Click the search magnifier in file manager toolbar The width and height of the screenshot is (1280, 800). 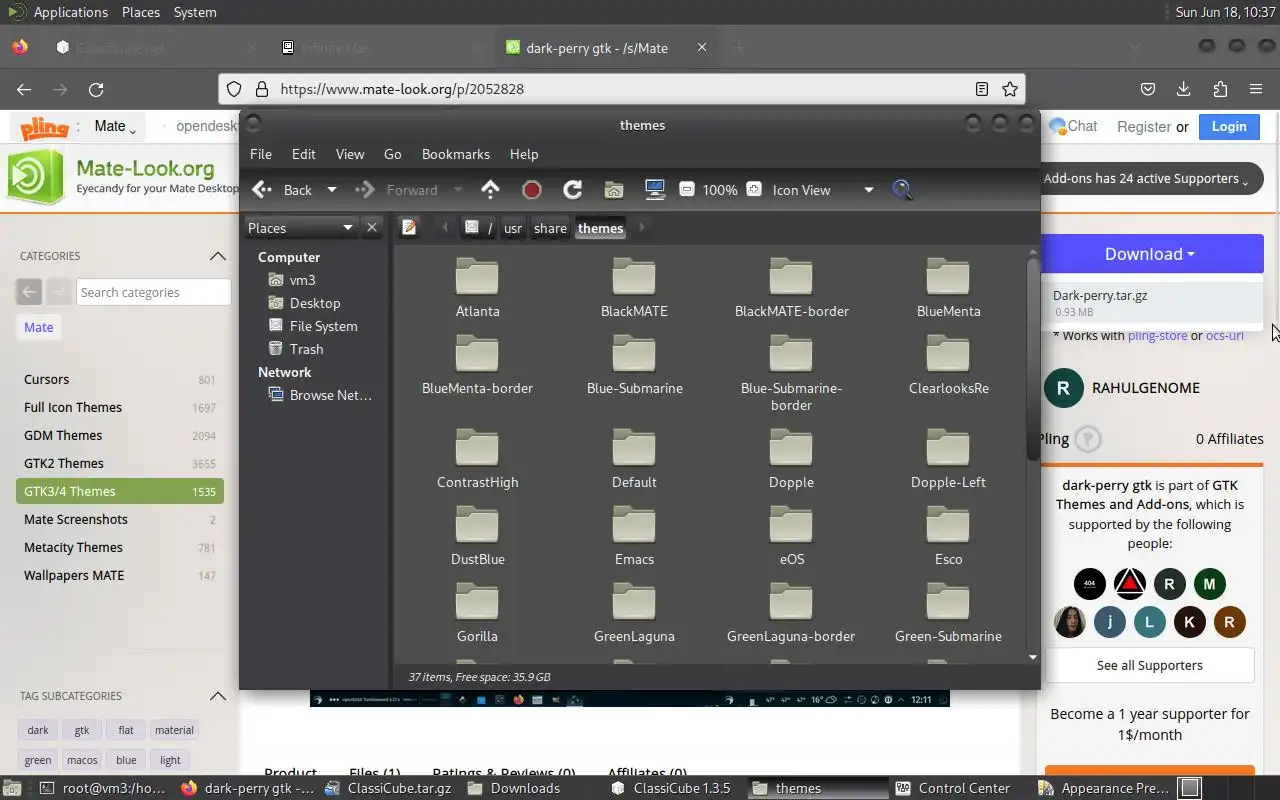902,190
